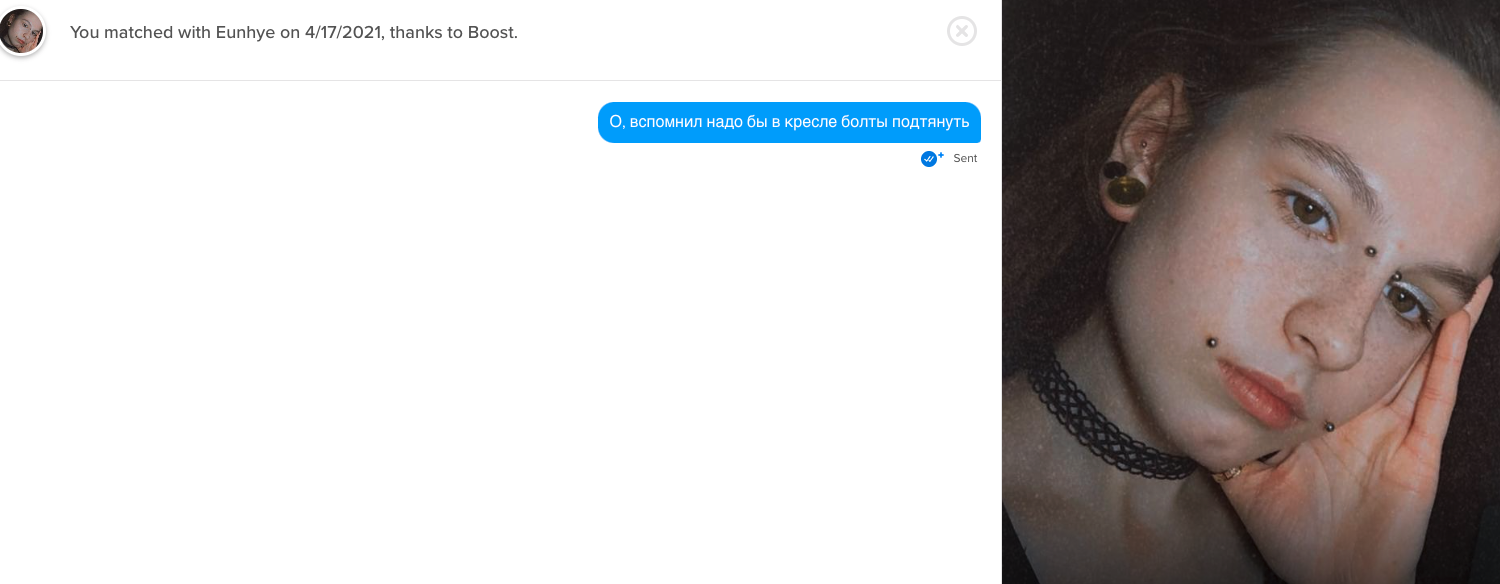Click the small plus next to read receipt
Viewport: 1500px width, 584px height.
941,155
